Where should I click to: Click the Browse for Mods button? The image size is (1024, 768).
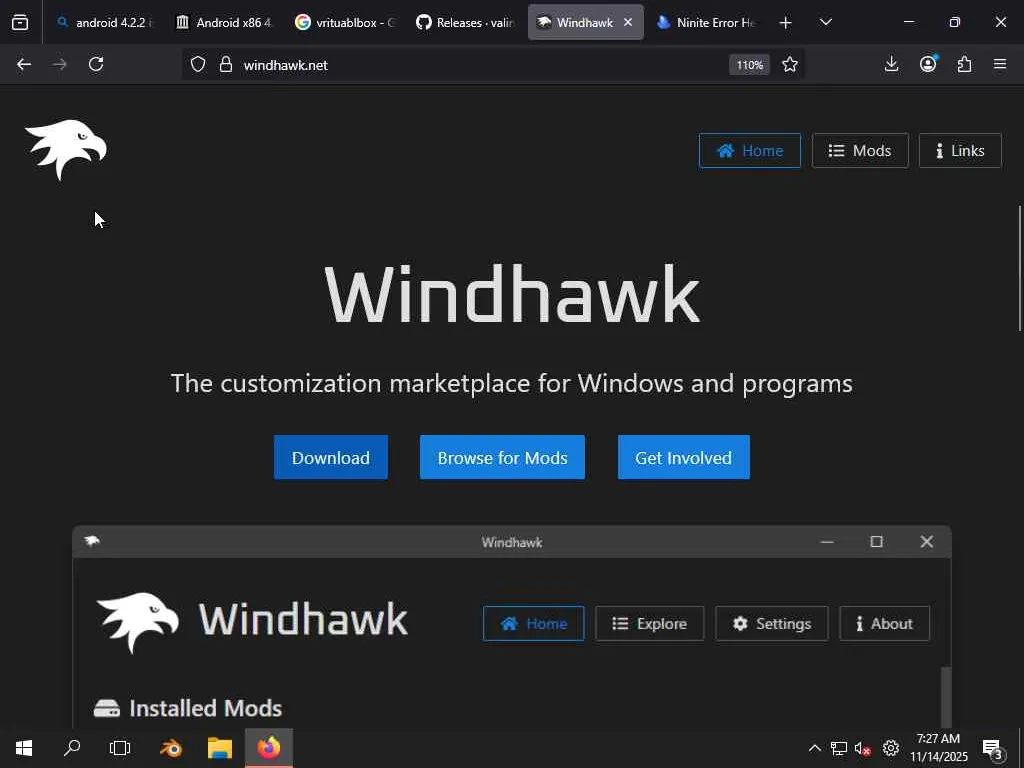click(x=502, y=457)
